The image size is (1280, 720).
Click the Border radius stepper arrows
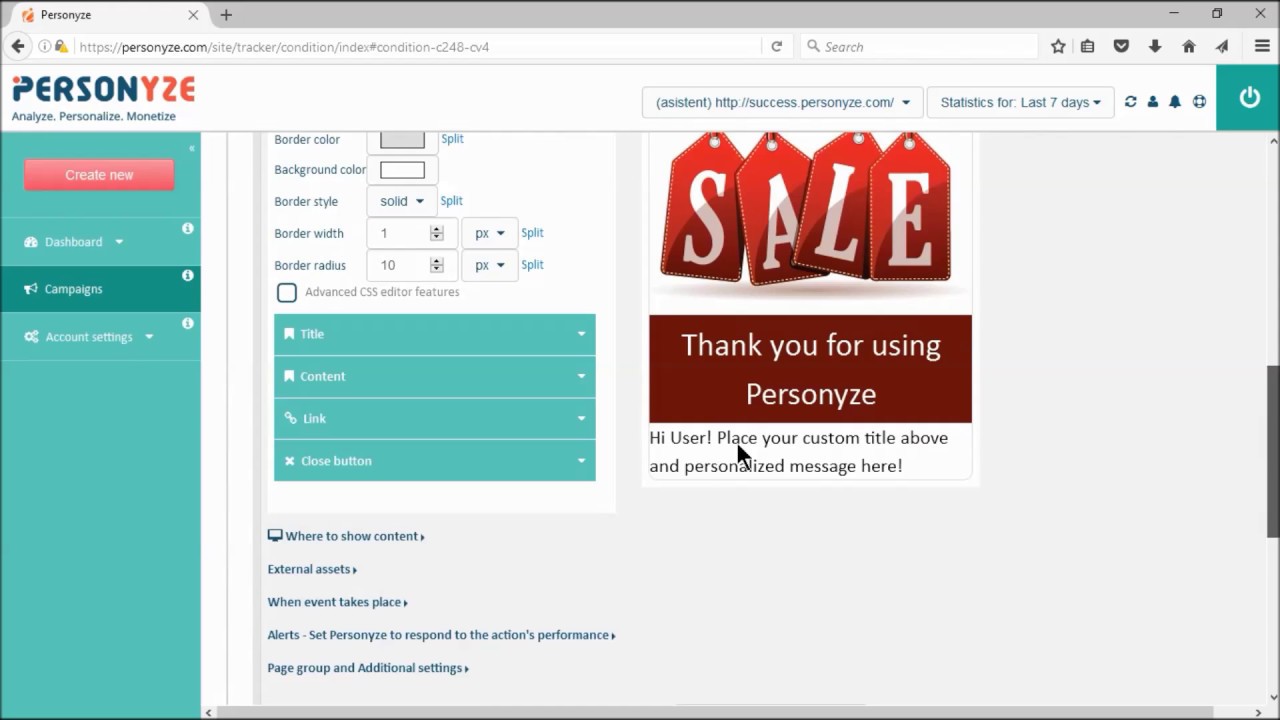[x=436, y=265]
